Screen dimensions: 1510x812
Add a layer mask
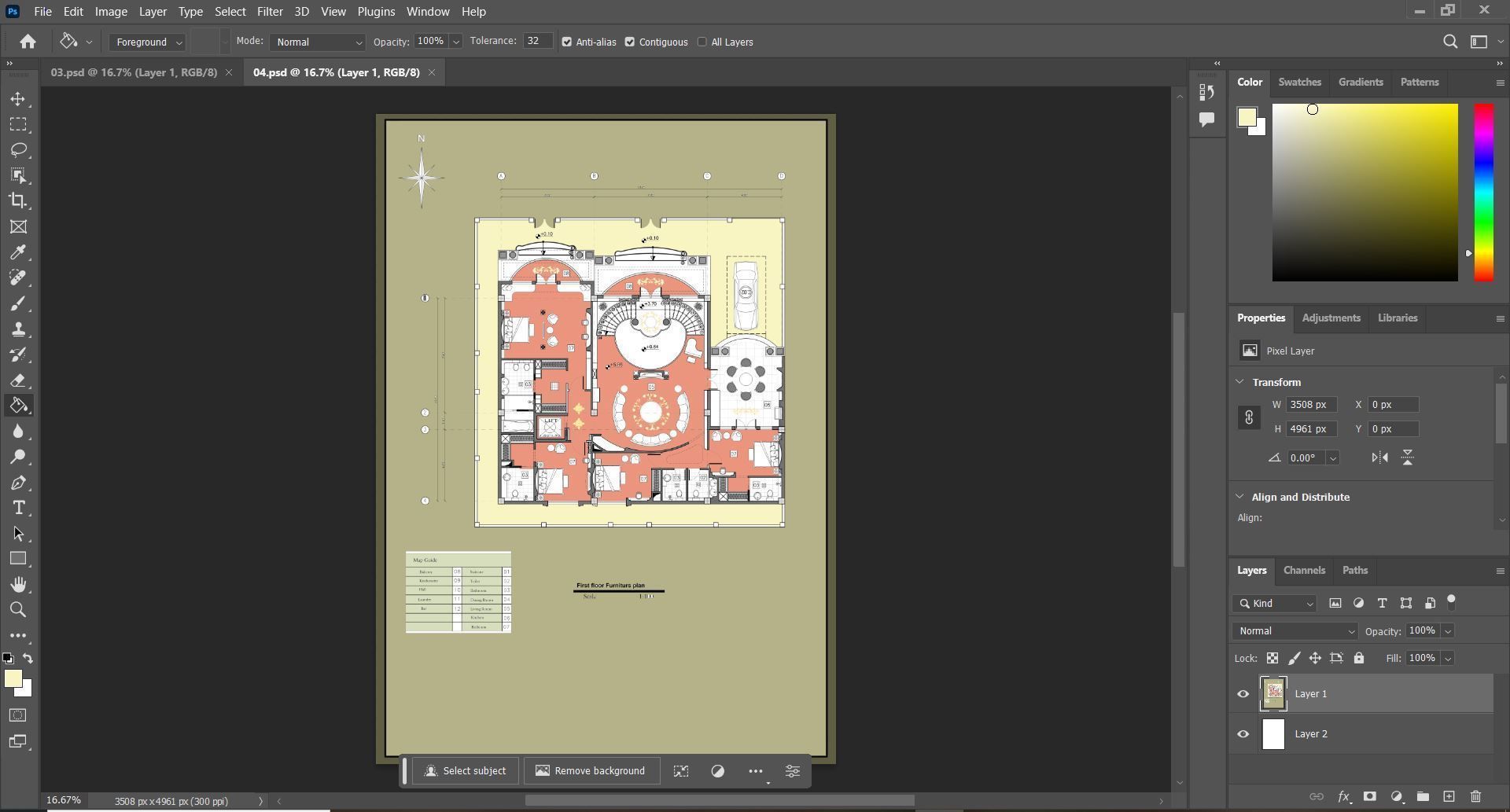tap(1369, 796)
